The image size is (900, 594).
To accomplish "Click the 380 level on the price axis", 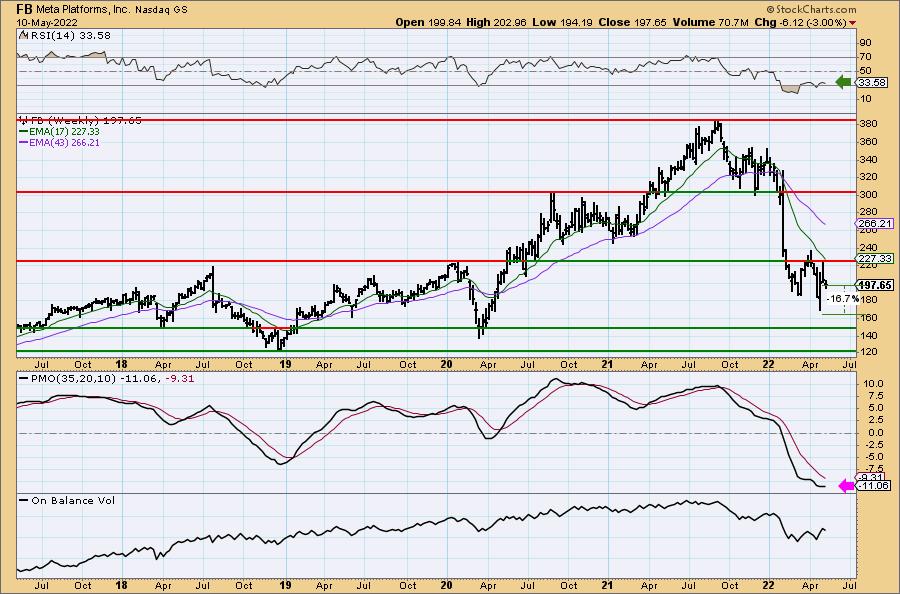I will [x=868, y=123].
